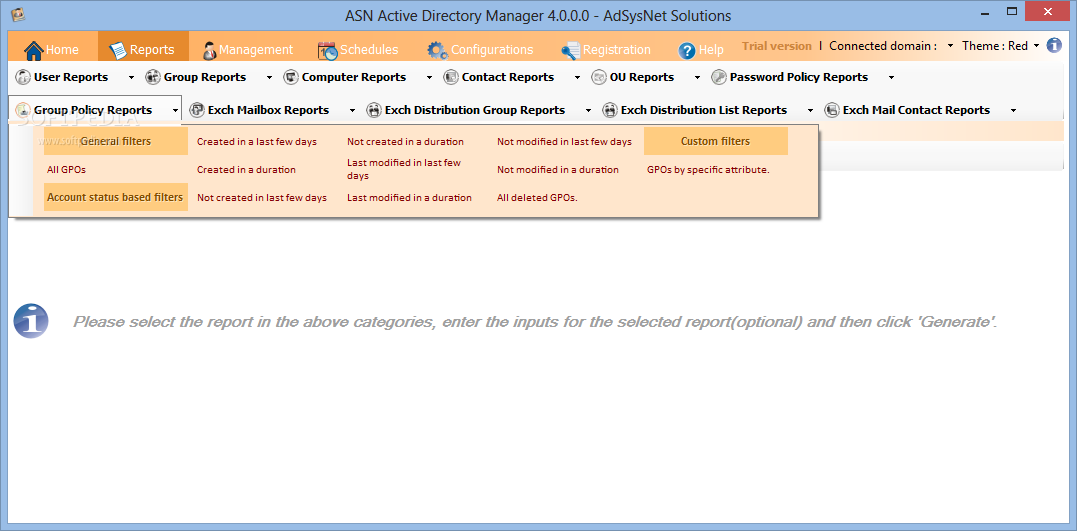Click the OU Reports icon

599,77
